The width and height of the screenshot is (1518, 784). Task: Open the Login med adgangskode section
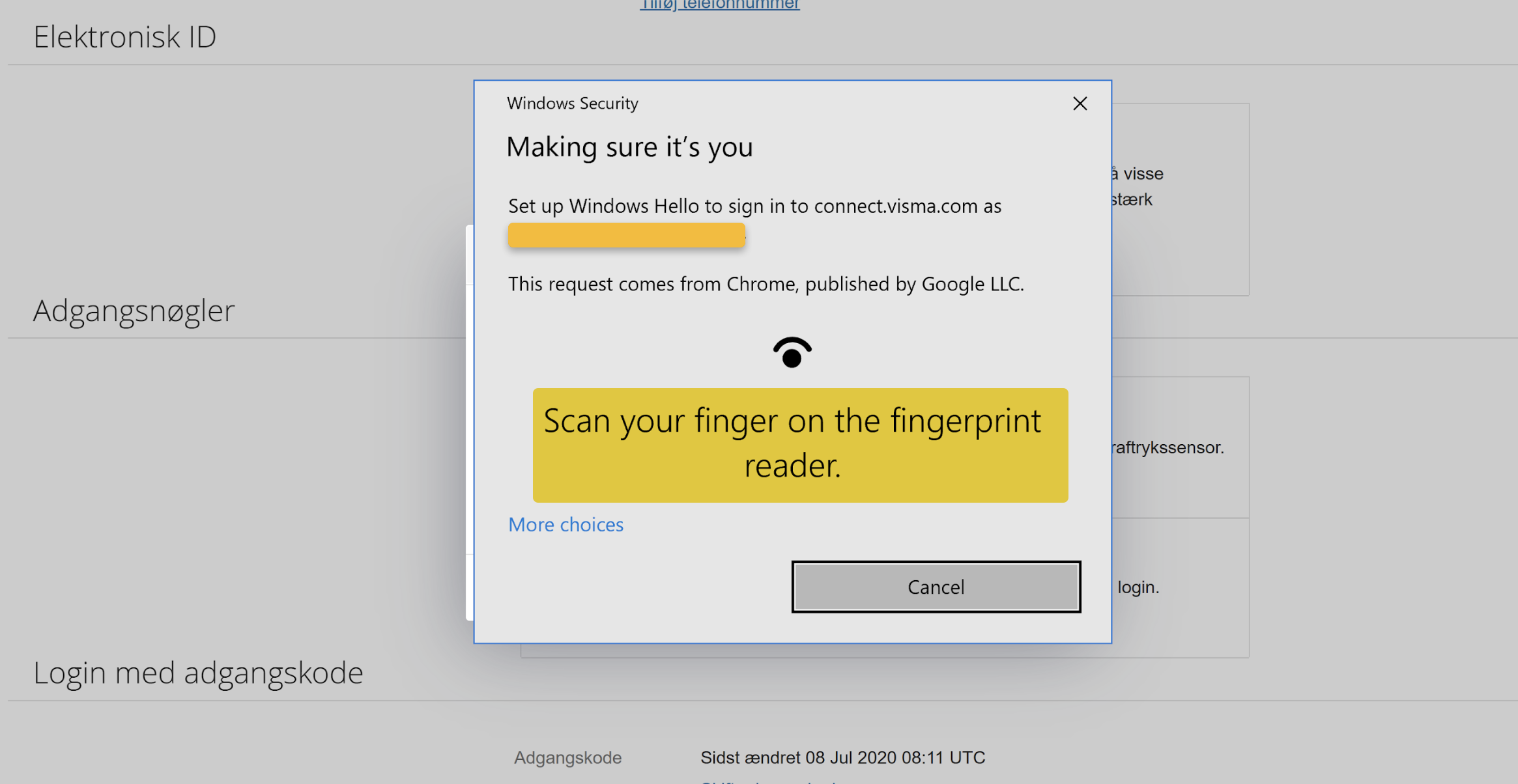197,672
